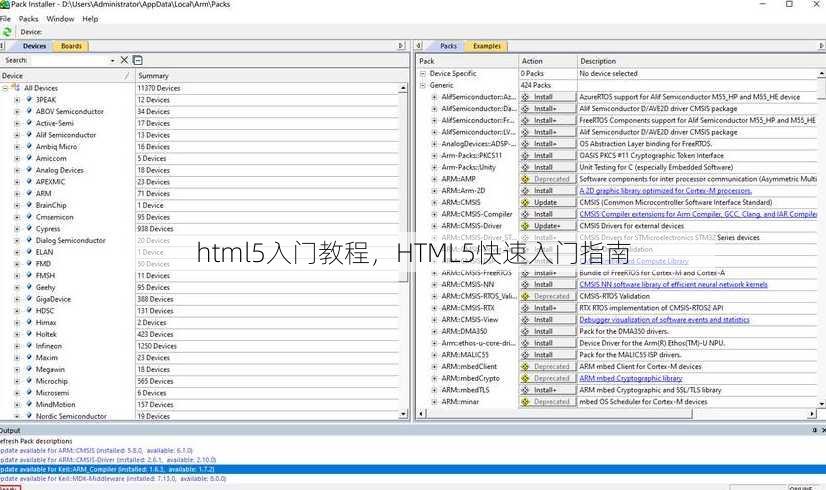826x490 pixels.
Task: Click the device list scroll down arrow
Action: [403, 414]
